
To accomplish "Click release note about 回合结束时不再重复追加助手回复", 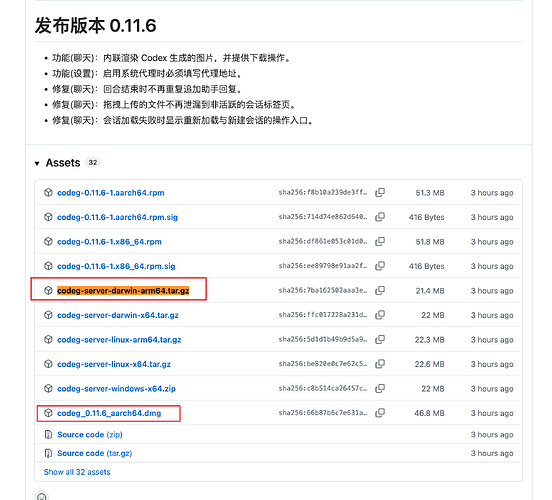I will [148, 89].
